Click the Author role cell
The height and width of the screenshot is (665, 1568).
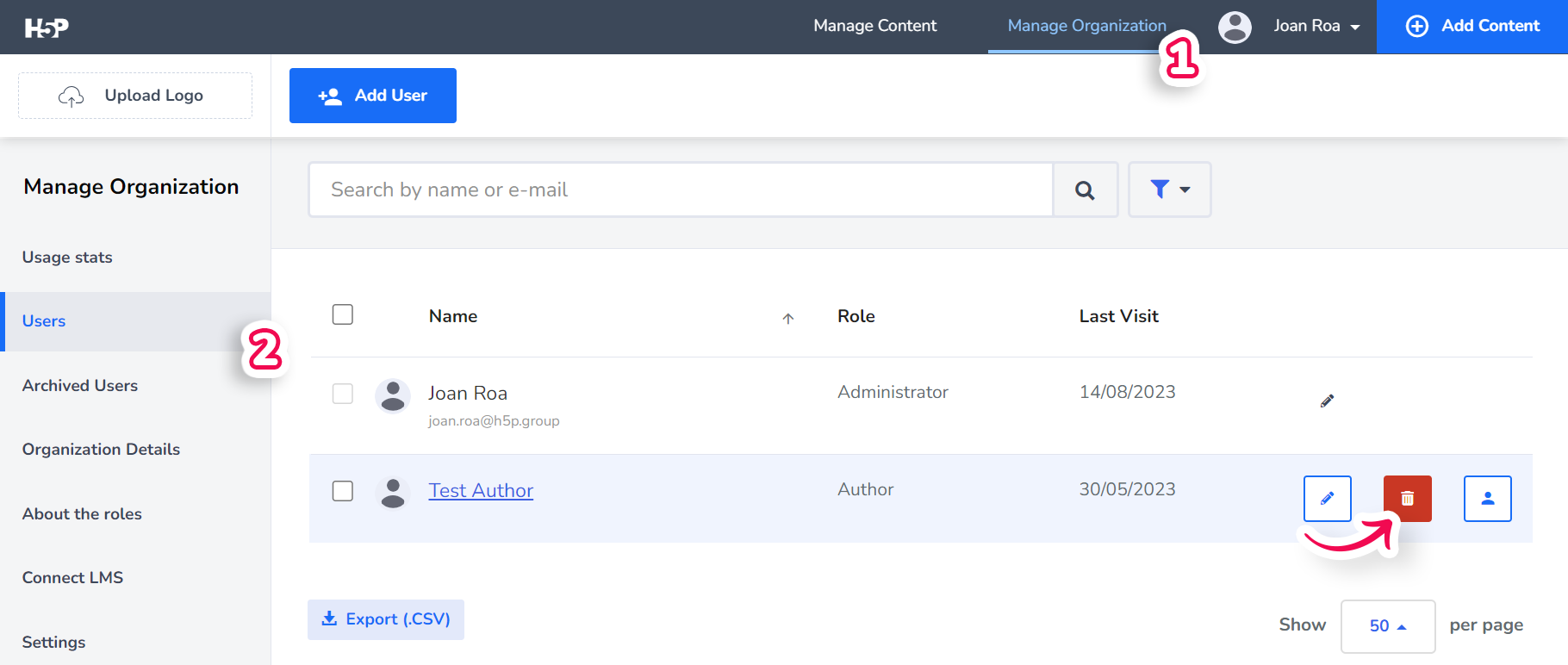click(865, 489)
